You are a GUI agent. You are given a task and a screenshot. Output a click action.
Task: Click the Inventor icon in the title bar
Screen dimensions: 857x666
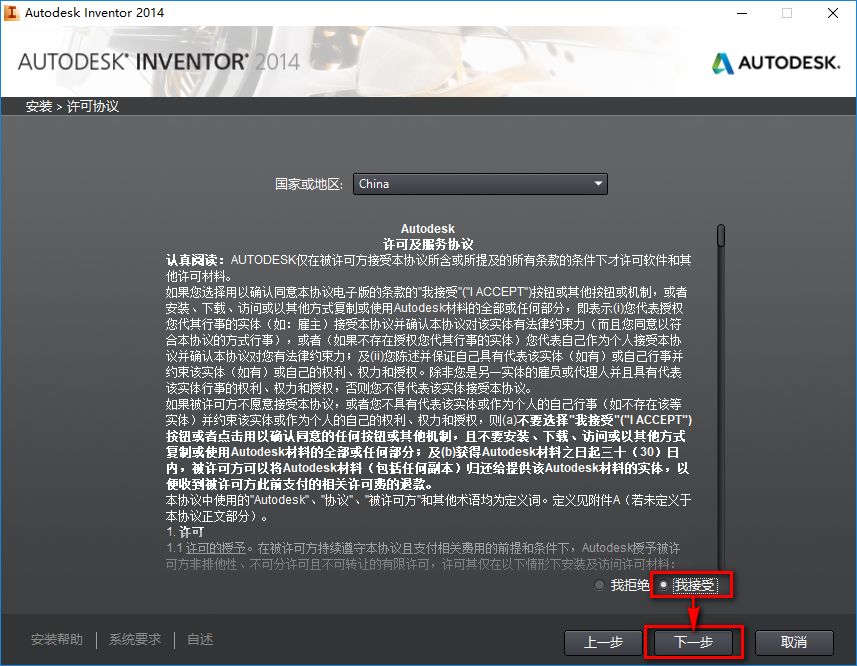(x=14, y=13)
